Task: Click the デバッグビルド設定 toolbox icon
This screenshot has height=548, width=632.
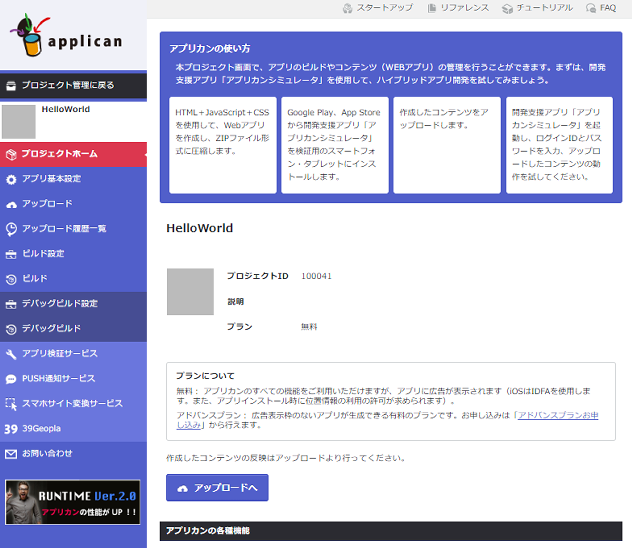Action: pyautogui.click(x=11, y=304)
